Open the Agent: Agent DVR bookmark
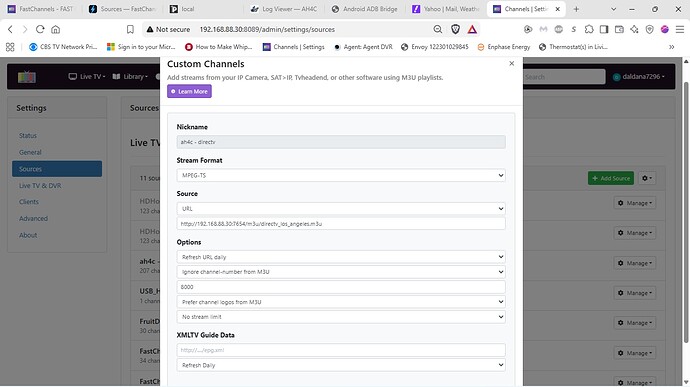The width and height of the screenshot is (690, 387). coord(363,47)
